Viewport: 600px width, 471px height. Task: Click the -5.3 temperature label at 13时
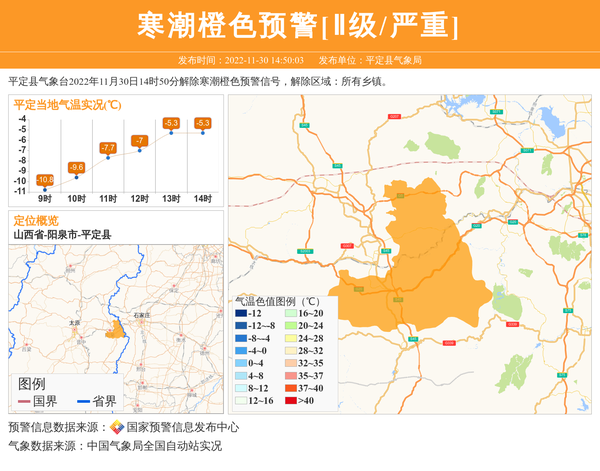(x=171, y=123)
